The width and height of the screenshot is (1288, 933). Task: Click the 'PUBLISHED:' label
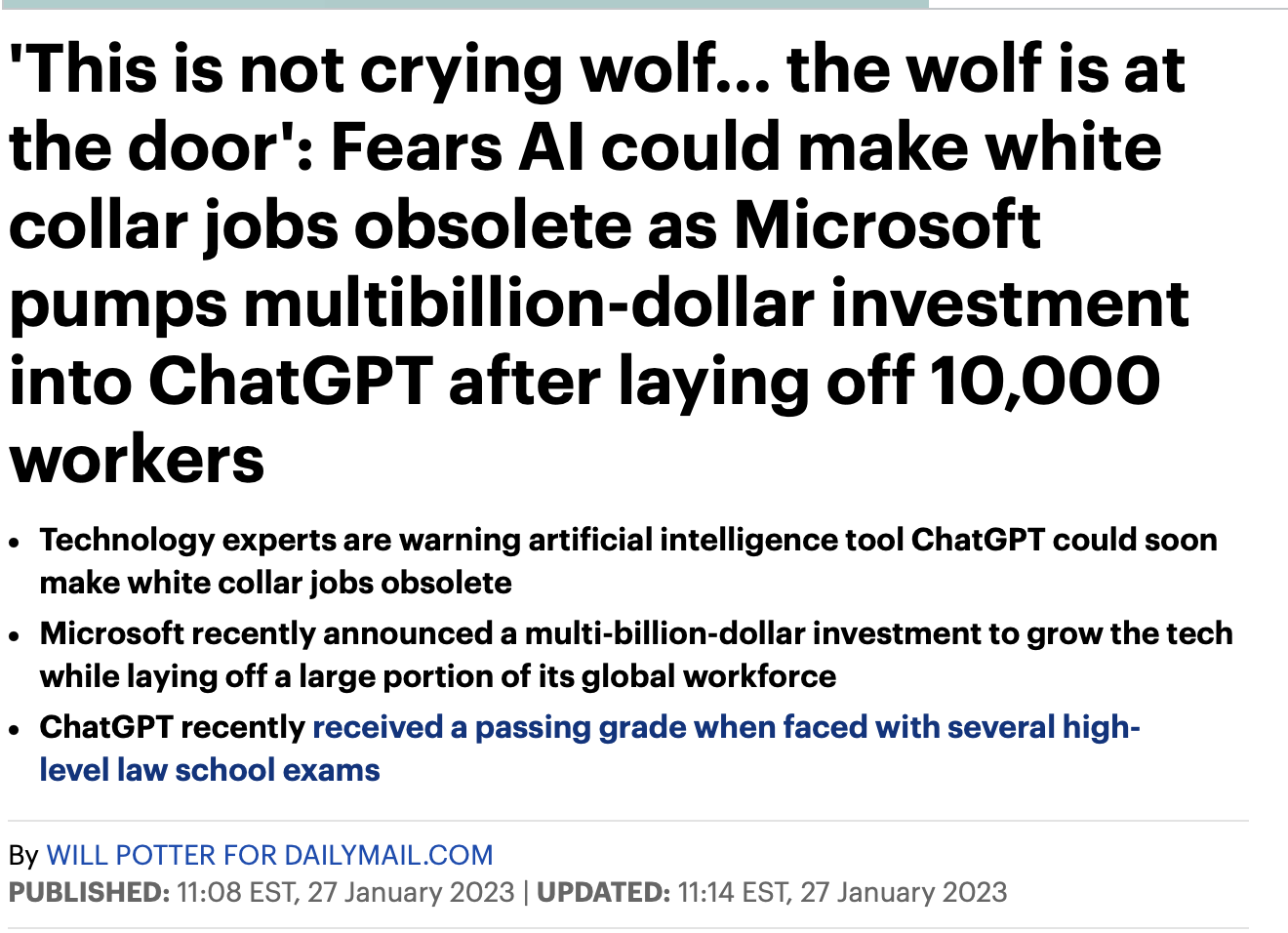[x=89, y=893]
